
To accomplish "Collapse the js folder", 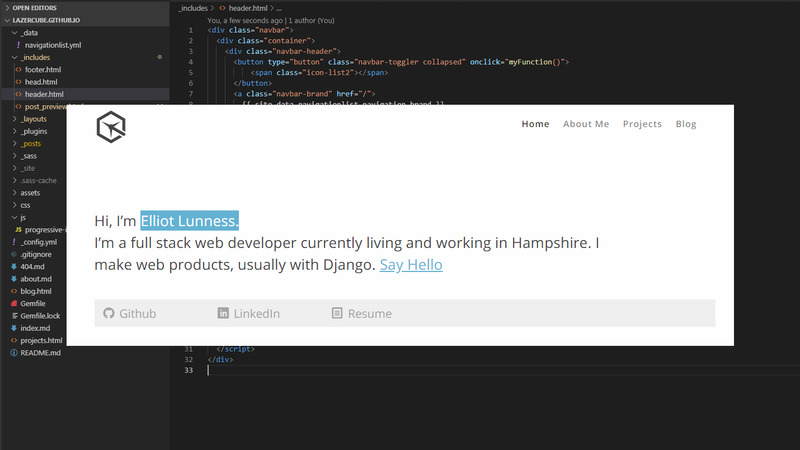I will tap(14, 217).
